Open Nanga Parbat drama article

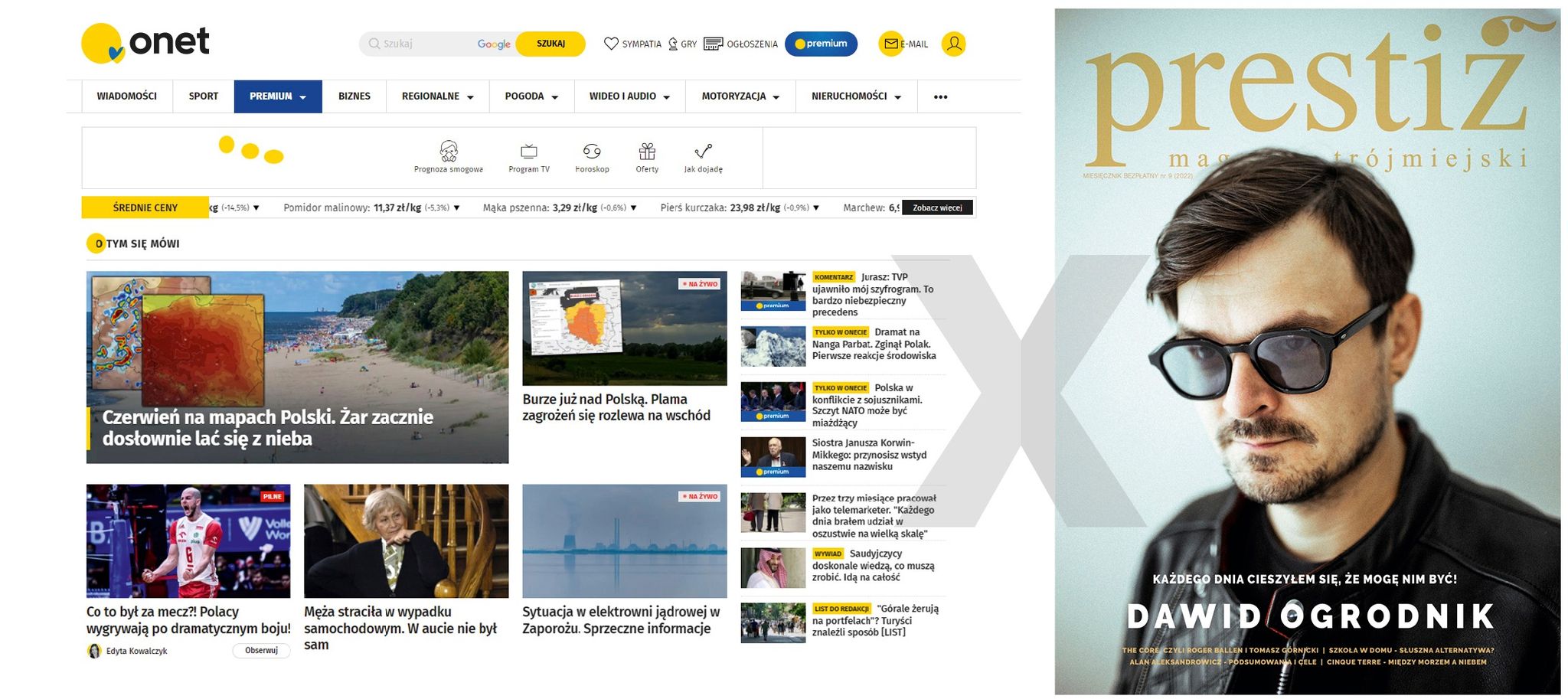coord(874,344)
